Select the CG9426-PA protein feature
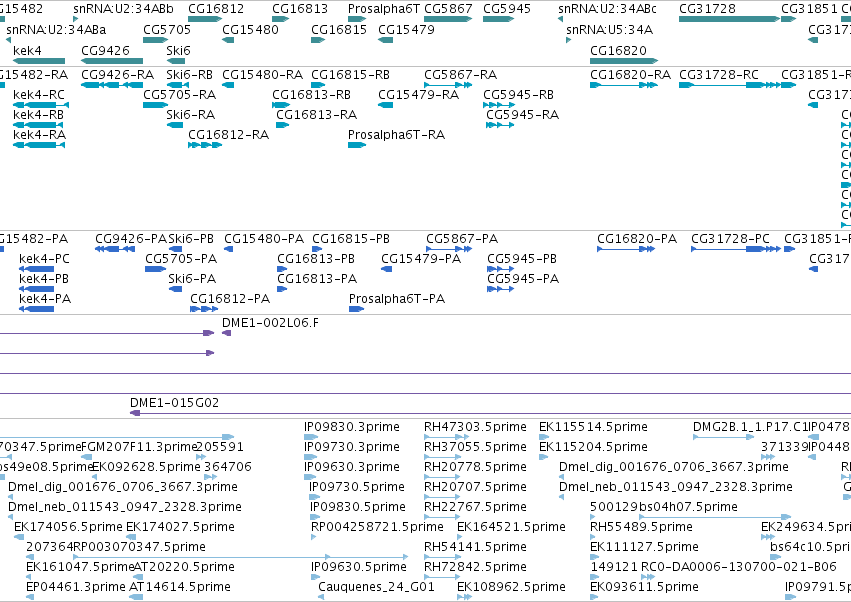Image resolution: width=851 pixels, height=602 pixels. tap(115, 249)
